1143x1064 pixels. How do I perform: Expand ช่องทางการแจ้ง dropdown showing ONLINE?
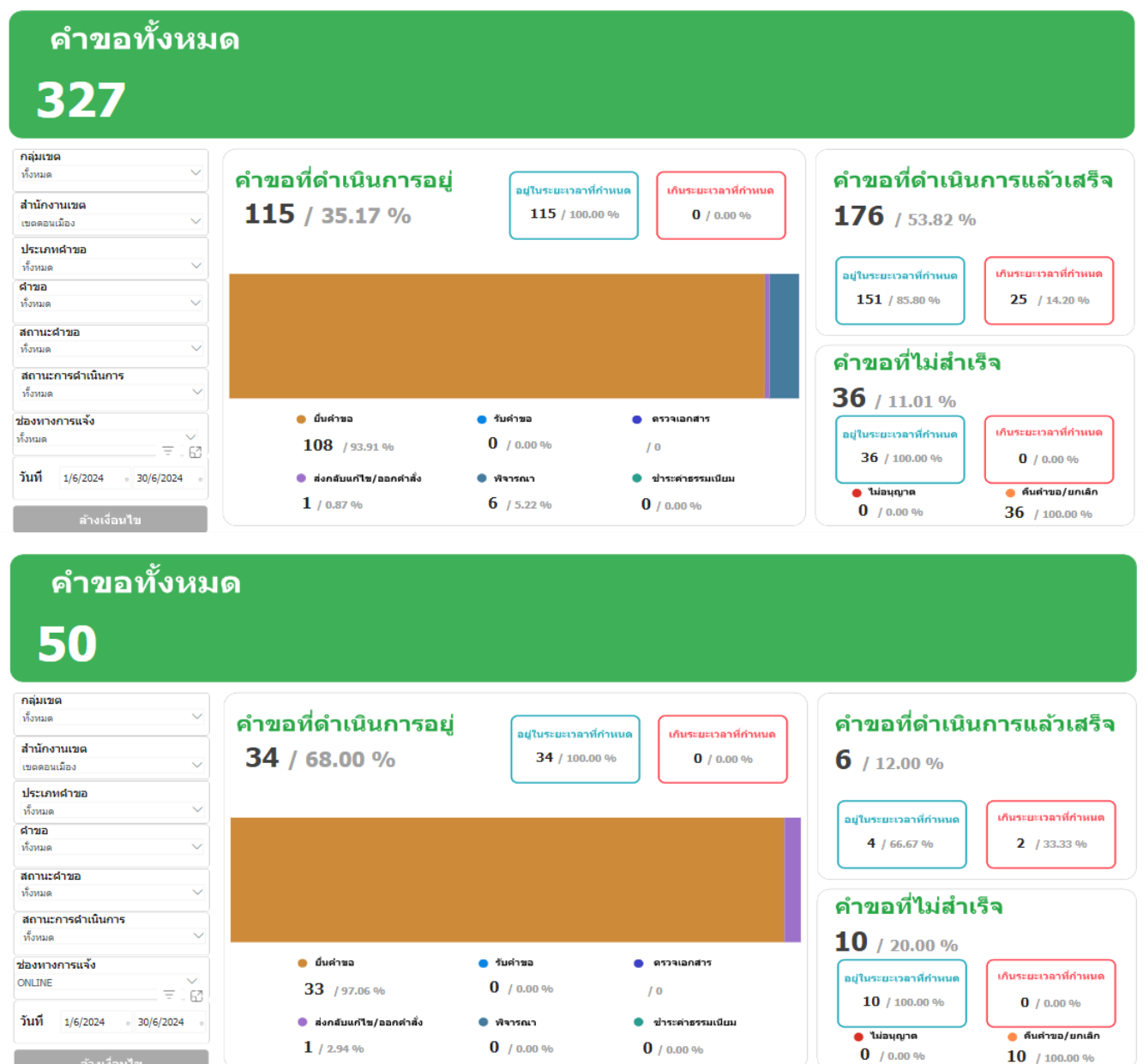192,981
